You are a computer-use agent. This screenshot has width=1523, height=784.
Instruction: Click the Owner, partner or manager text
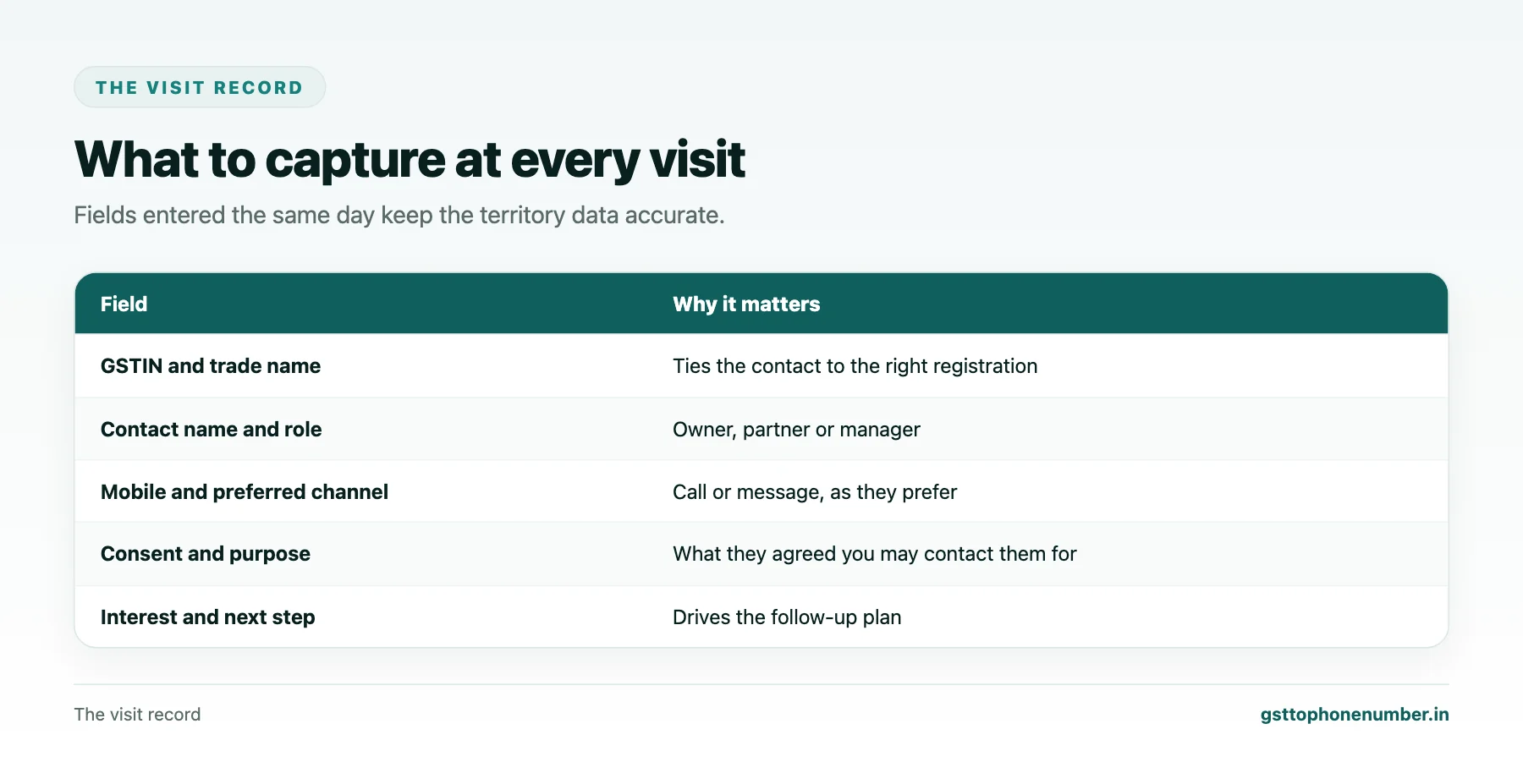796,429
